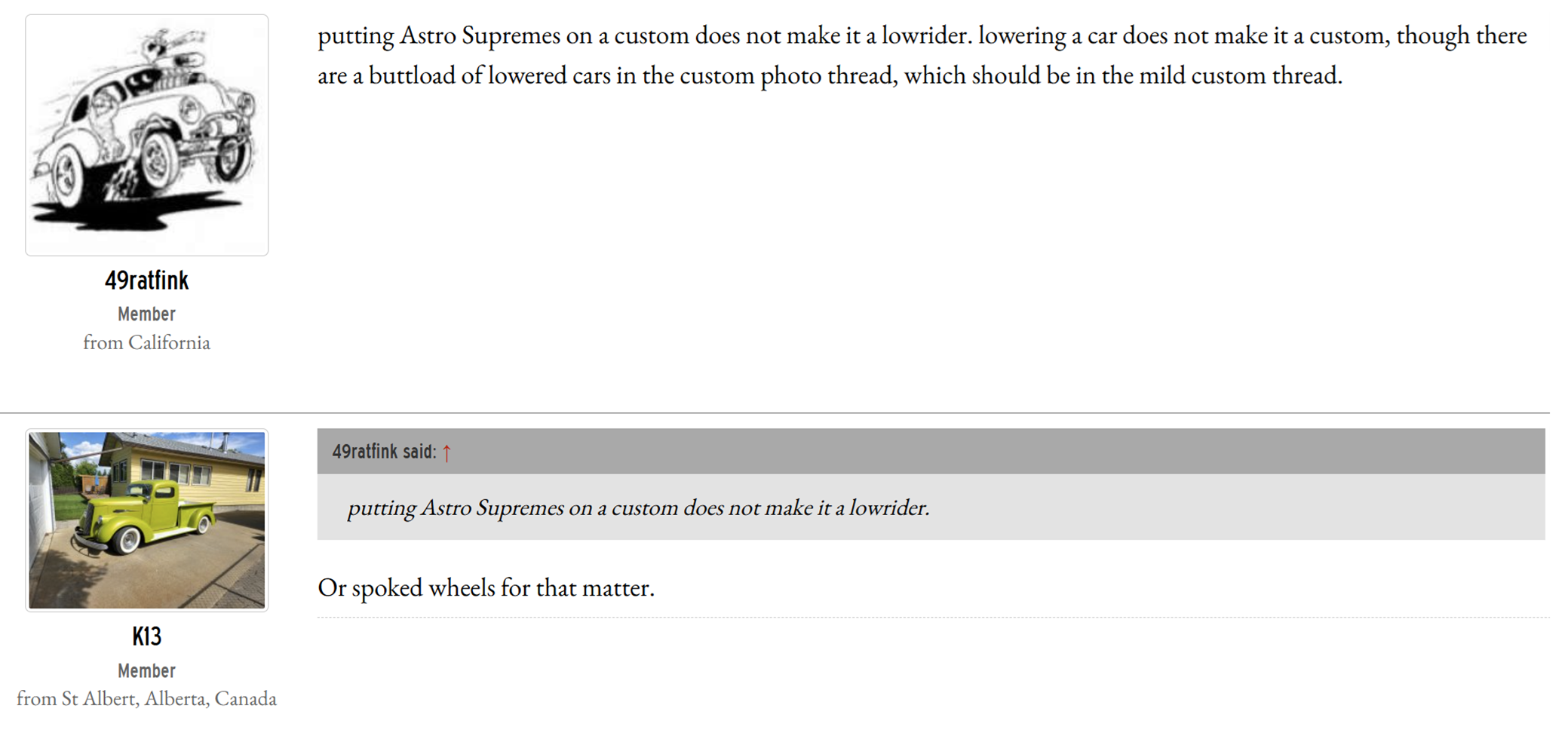Click "49ratfink said:" in the quote header
This screenshot has width=1568, height=742.
pos(384,452)
